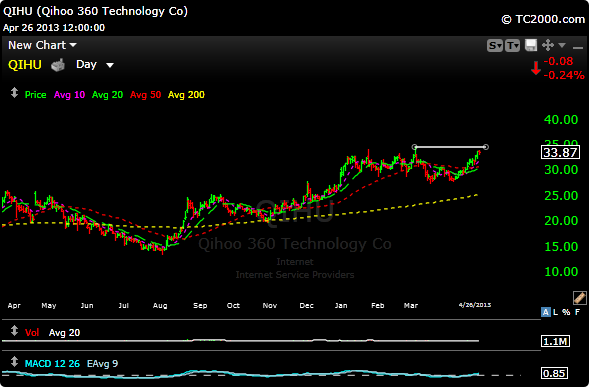Open the New Chart dropdown menu

click(42, 45)
